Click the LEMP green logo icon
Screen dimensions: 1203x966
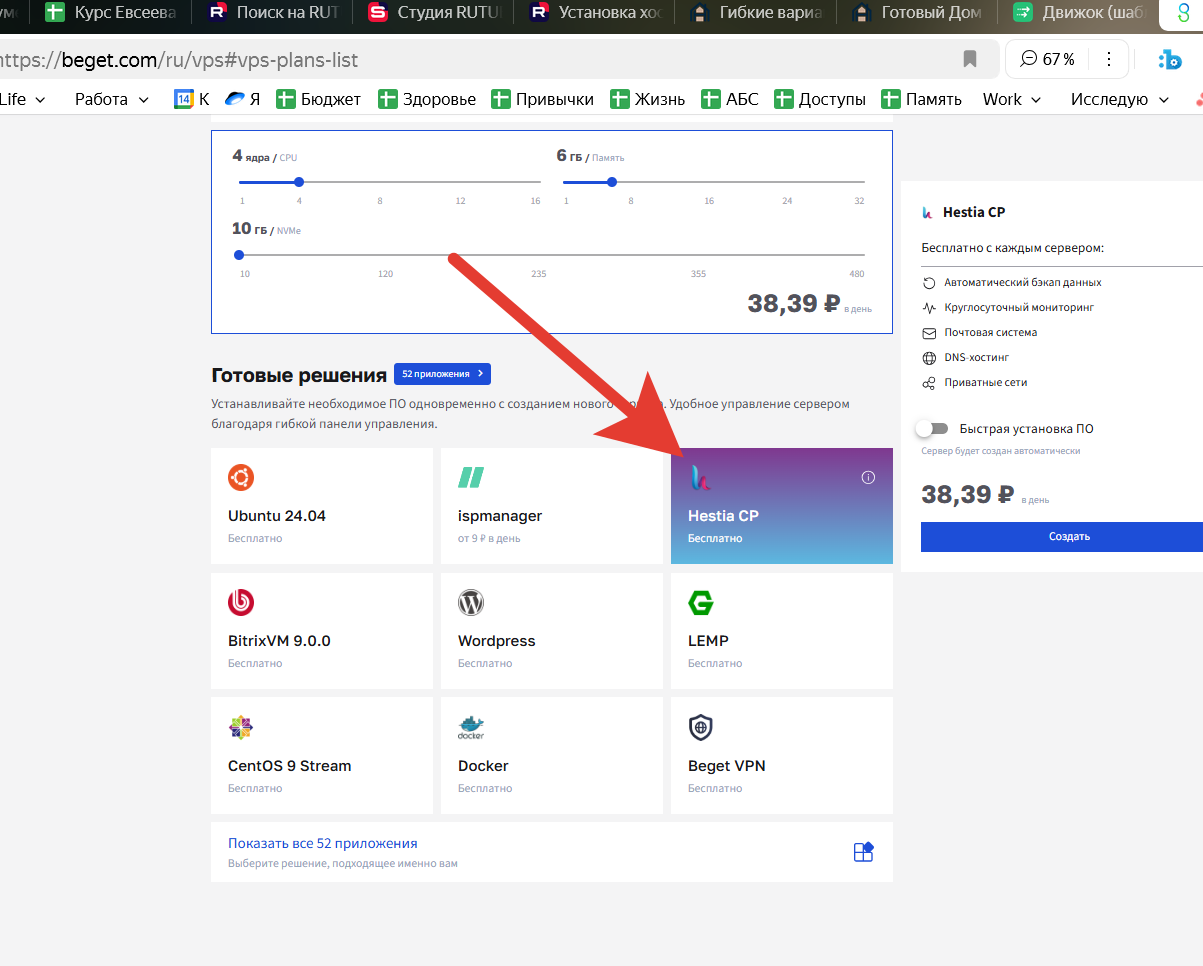[x=701, y=602]
